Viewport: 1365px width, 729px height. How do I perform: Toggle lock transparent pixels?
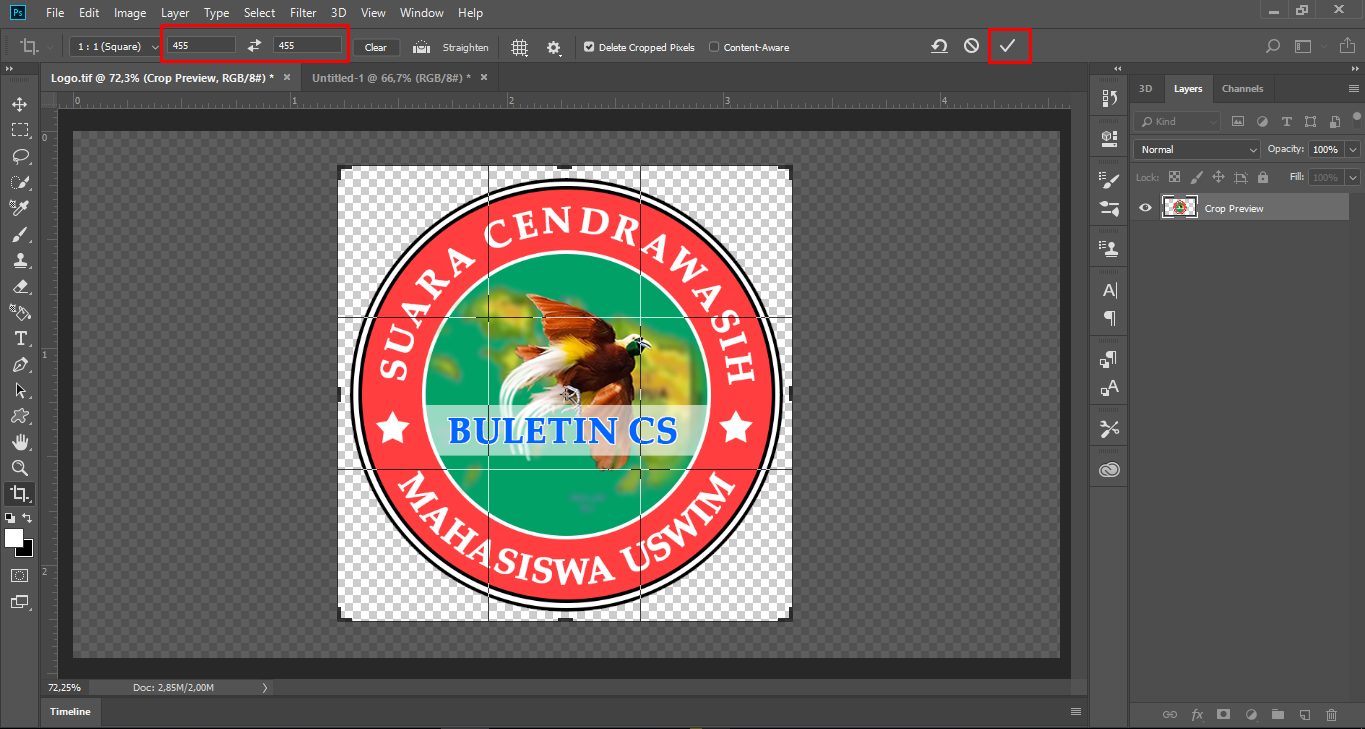(x=1175, y=177)
